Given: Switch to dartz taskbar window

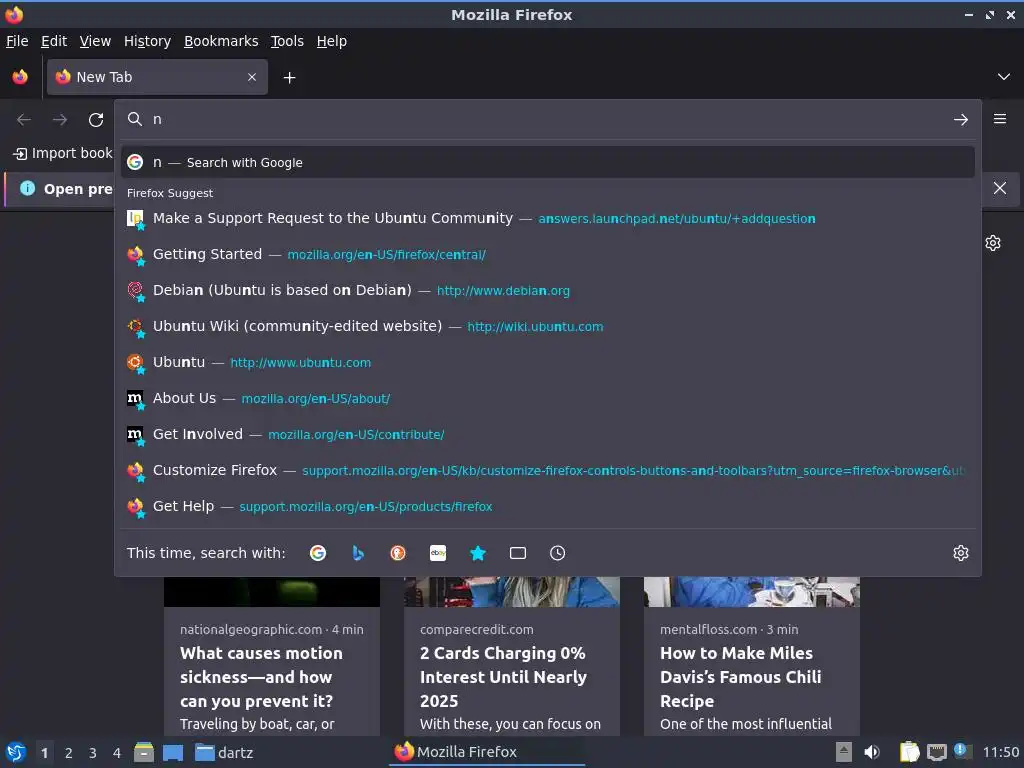Looking at the screenshot, I should [224, 752].
